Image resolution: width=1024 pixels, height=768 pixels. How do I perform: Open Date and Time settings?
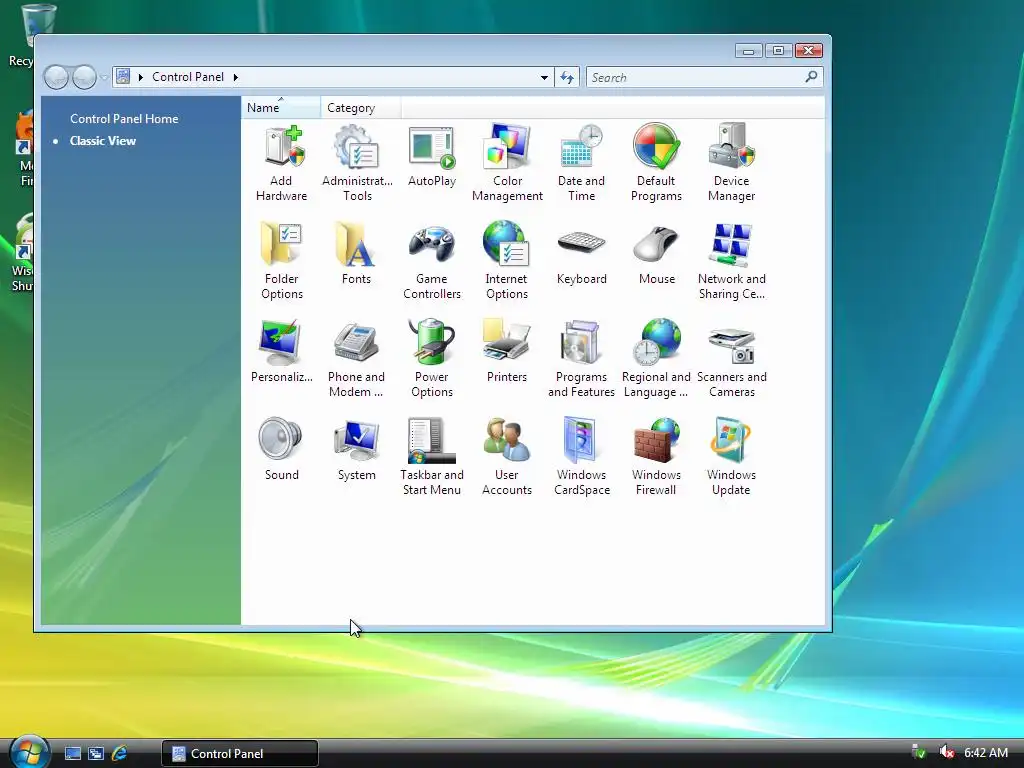coord(581,163)
